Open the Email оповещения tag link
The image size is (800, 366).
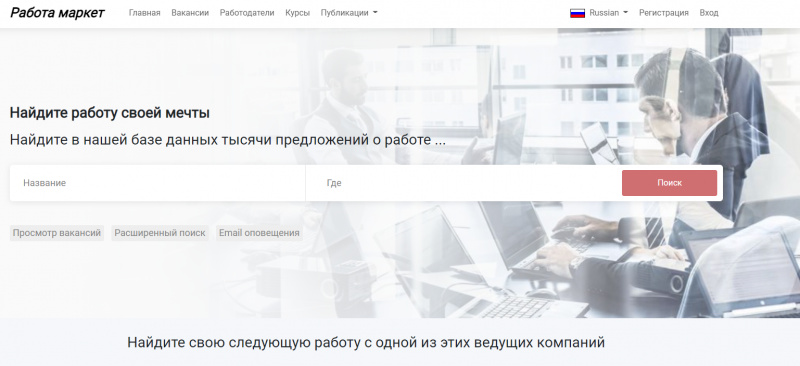point(259,233)
